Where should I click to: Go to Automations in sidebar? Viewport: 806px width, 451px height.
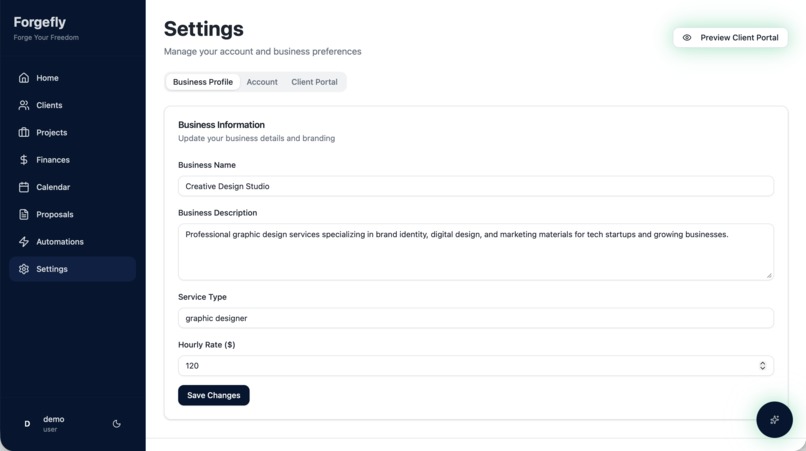click(x=72, y=242)
